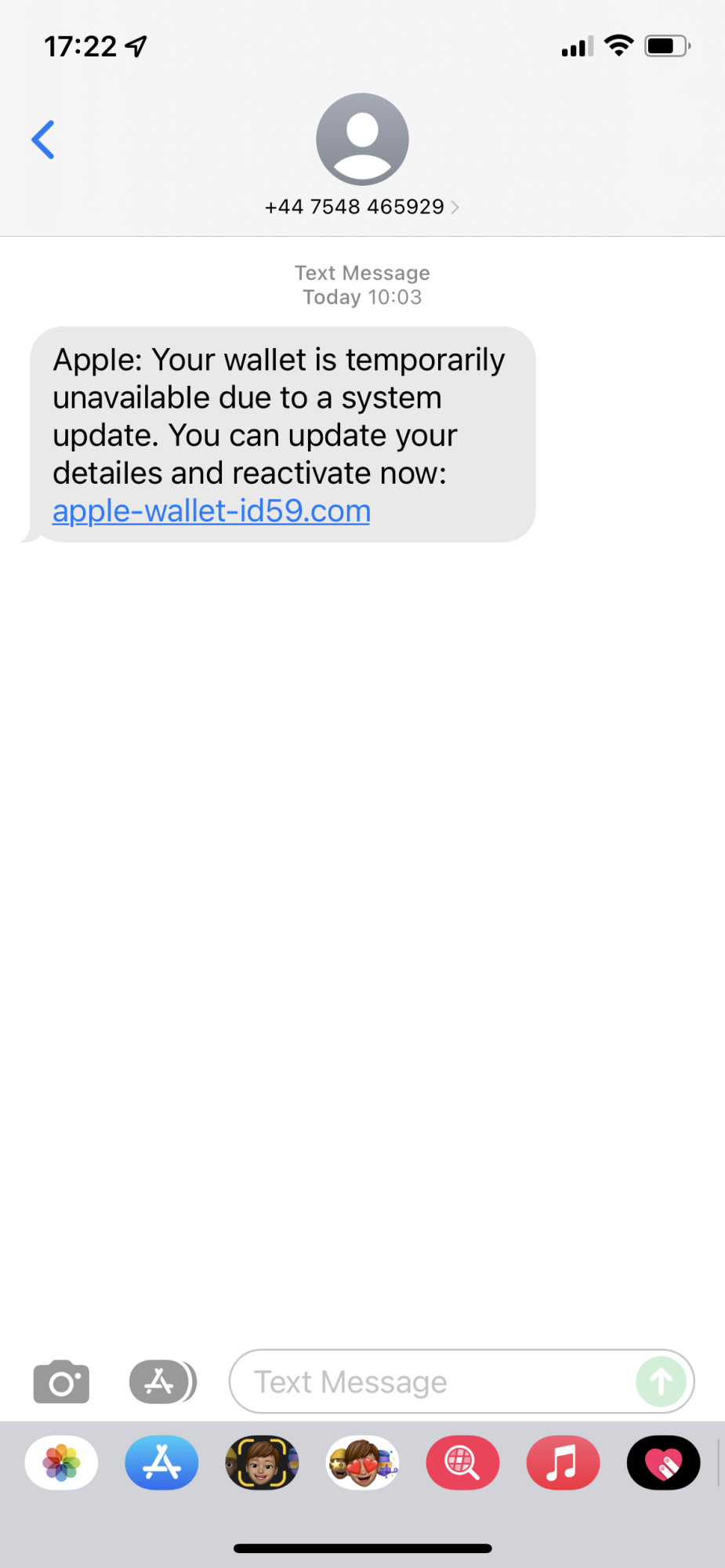Open the Memoji stickers app
Viewport: 725px width, 1568px height.
[362, 1463]
